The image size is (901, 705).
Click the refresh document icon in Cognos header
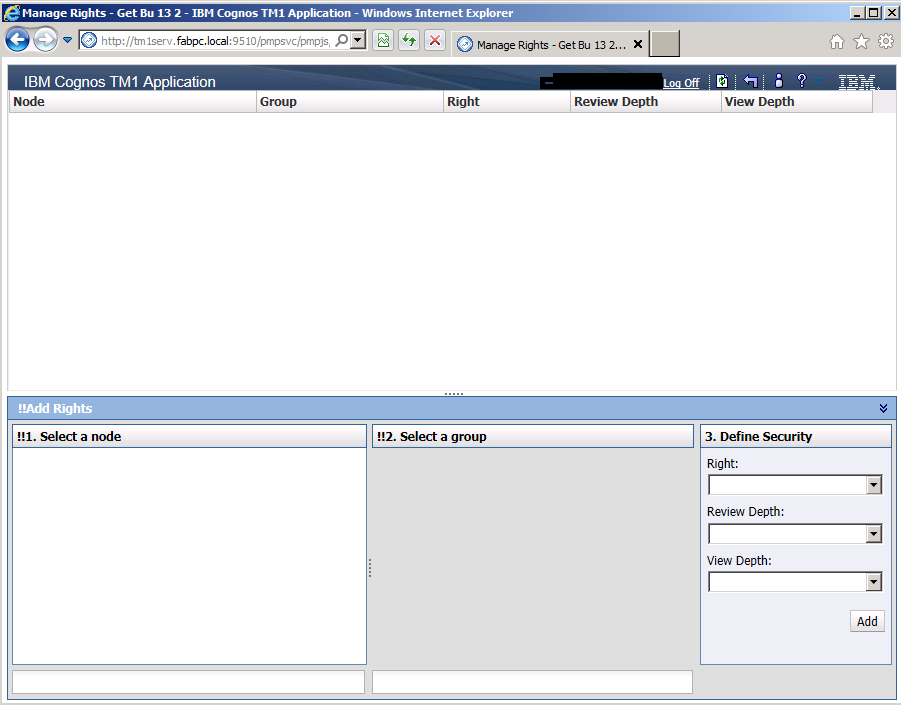pos(722,82)
